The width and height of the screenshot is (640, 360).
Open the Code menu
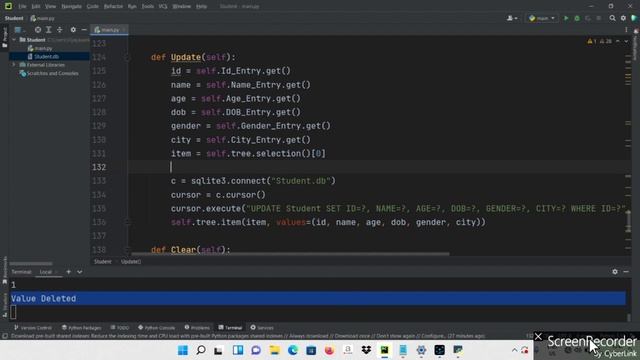click(x=93, y=7)
